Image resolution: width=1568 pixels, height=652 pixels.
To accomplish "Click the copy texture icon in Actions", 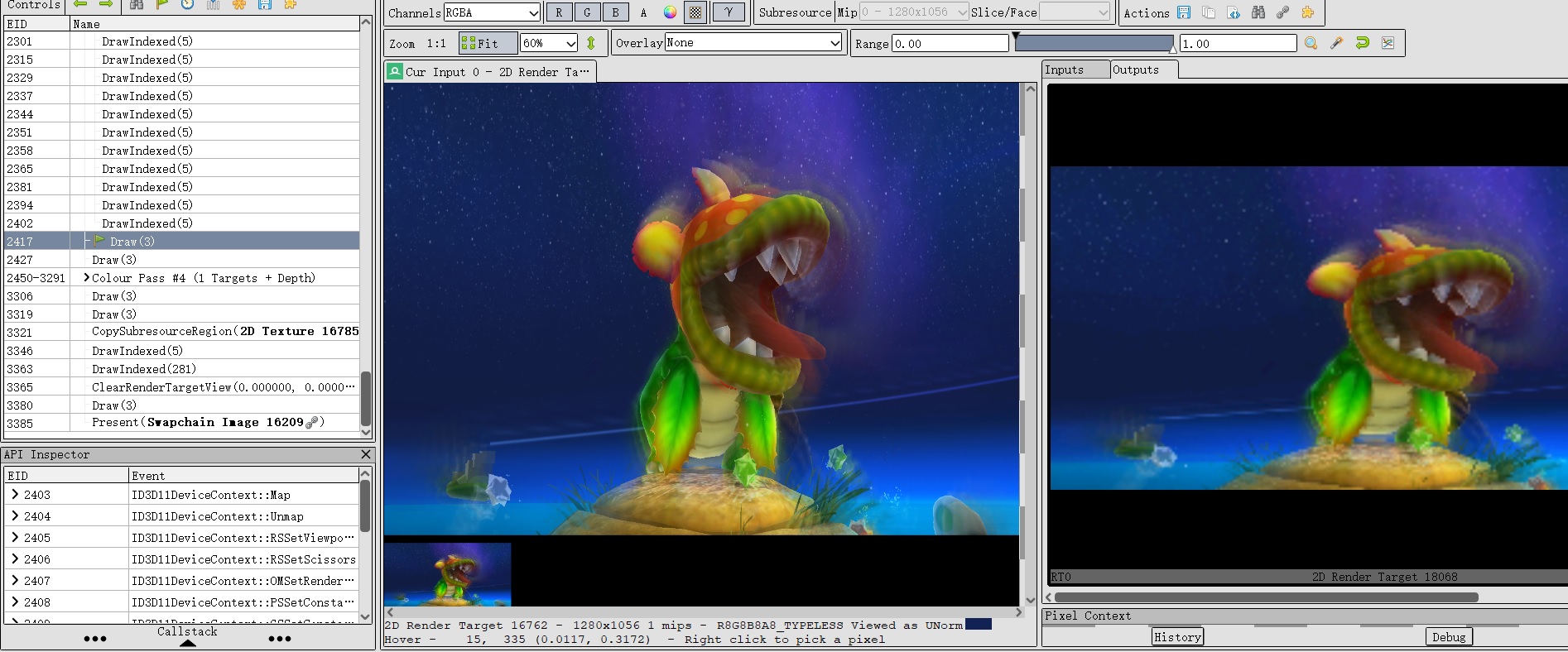I will [x=1209, y=12].
